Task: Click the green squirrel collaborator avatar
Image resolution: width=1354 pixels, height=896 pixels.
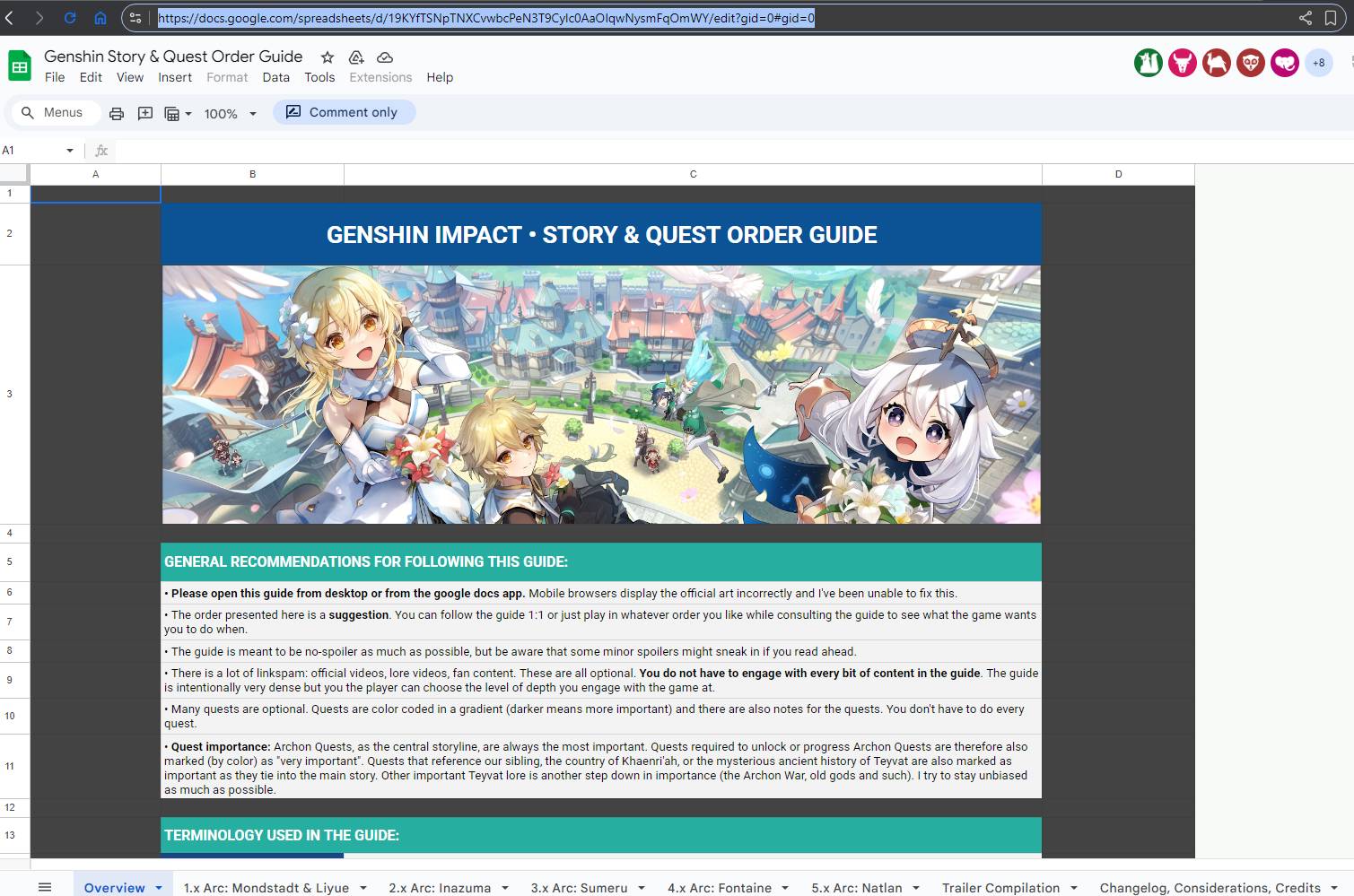Action: click(x=1149, y=63)
